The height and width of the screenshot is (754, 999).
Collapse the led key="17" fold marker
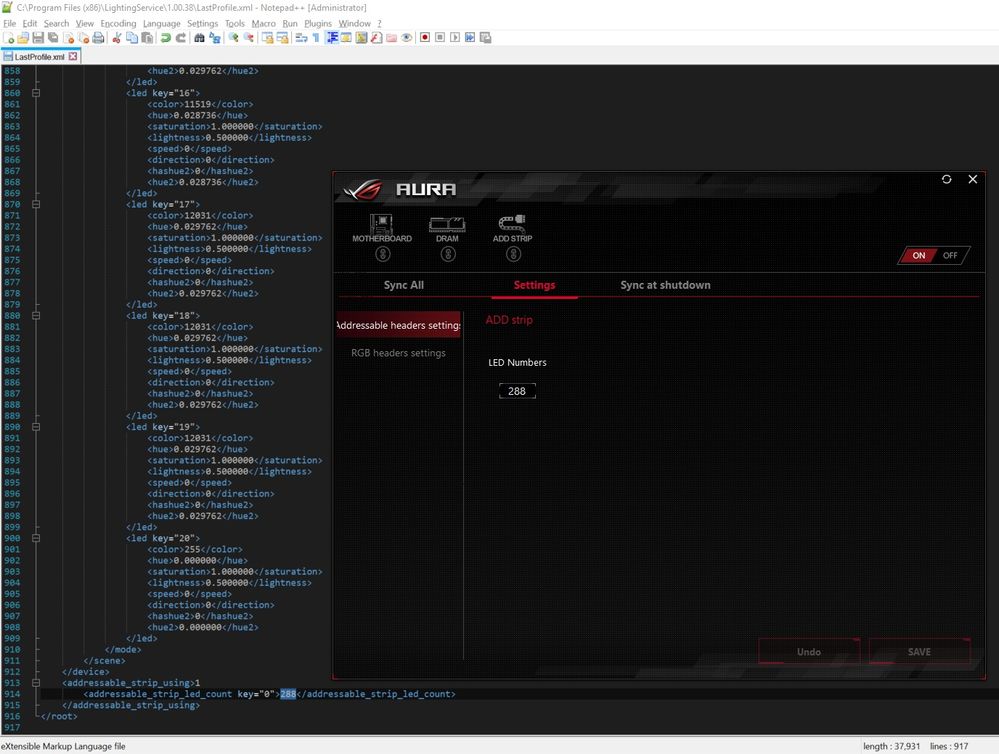(36, 205)
